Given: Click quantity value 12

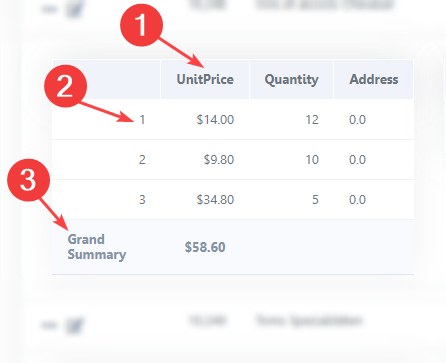Looking at the screenshot, I should 312,120.
